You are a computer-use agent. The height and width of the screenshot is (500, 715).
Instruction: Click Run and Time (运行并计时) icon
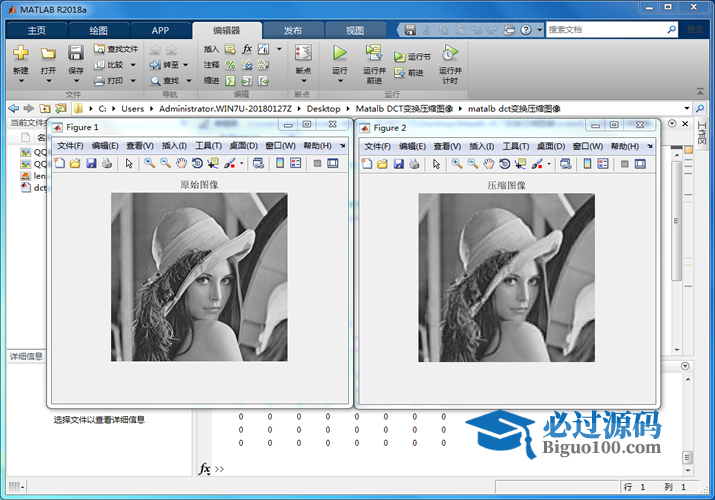(450, 53)
